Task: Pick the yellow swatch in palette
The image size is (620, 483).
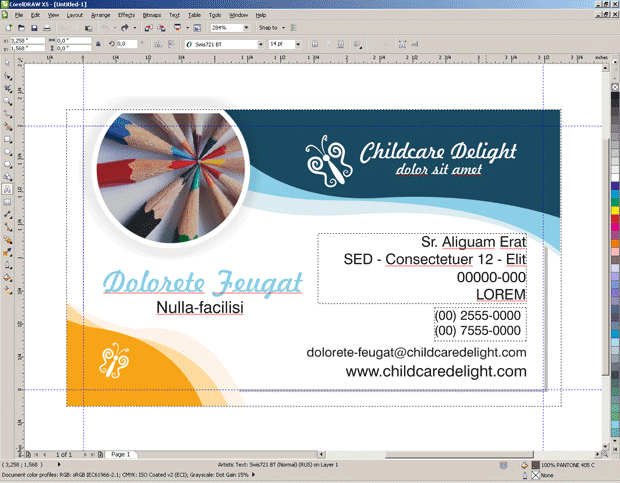Action: coord(615,210)
